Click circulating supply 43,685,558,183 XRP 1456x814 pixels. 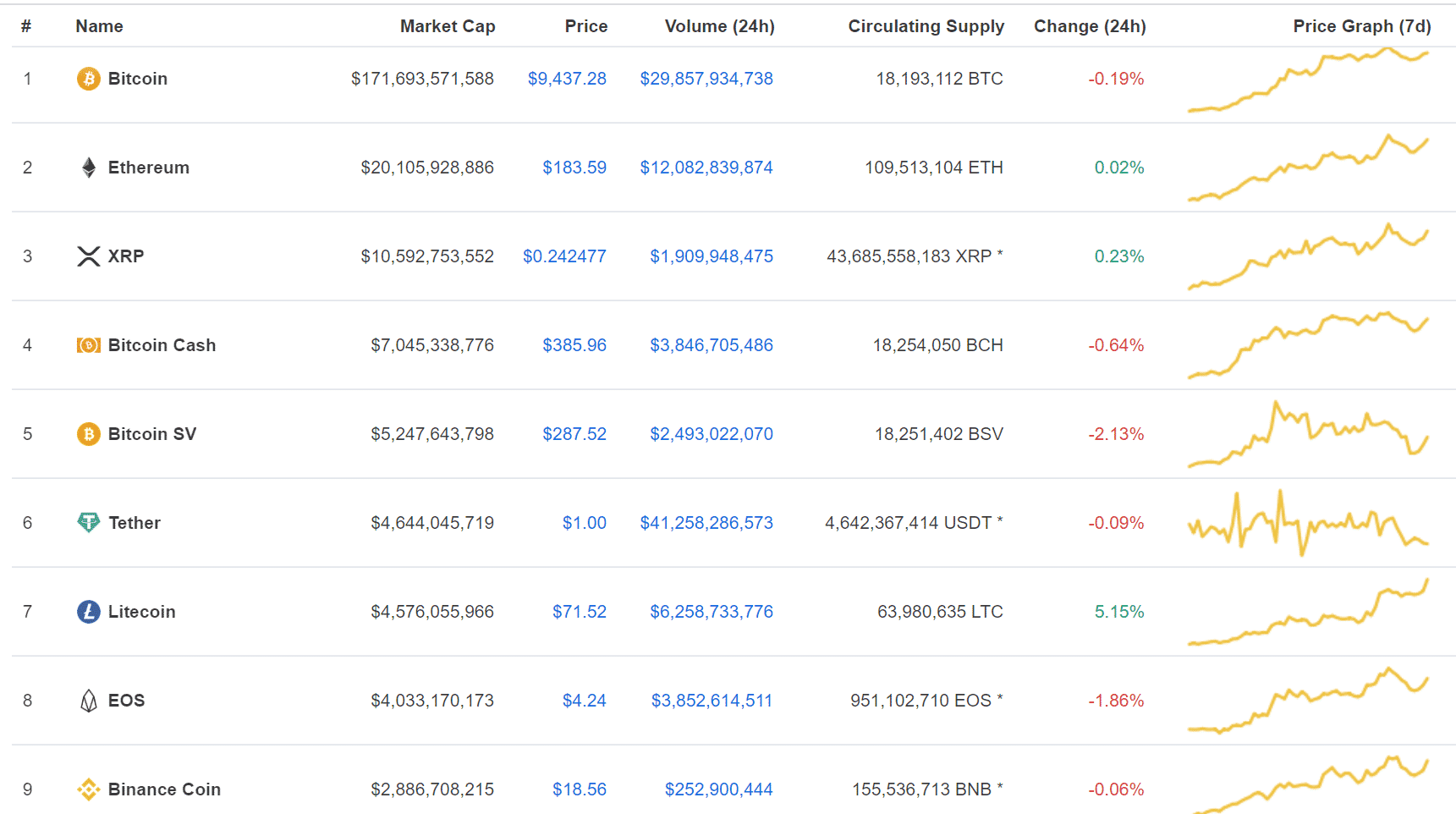[x=915, y=256]
